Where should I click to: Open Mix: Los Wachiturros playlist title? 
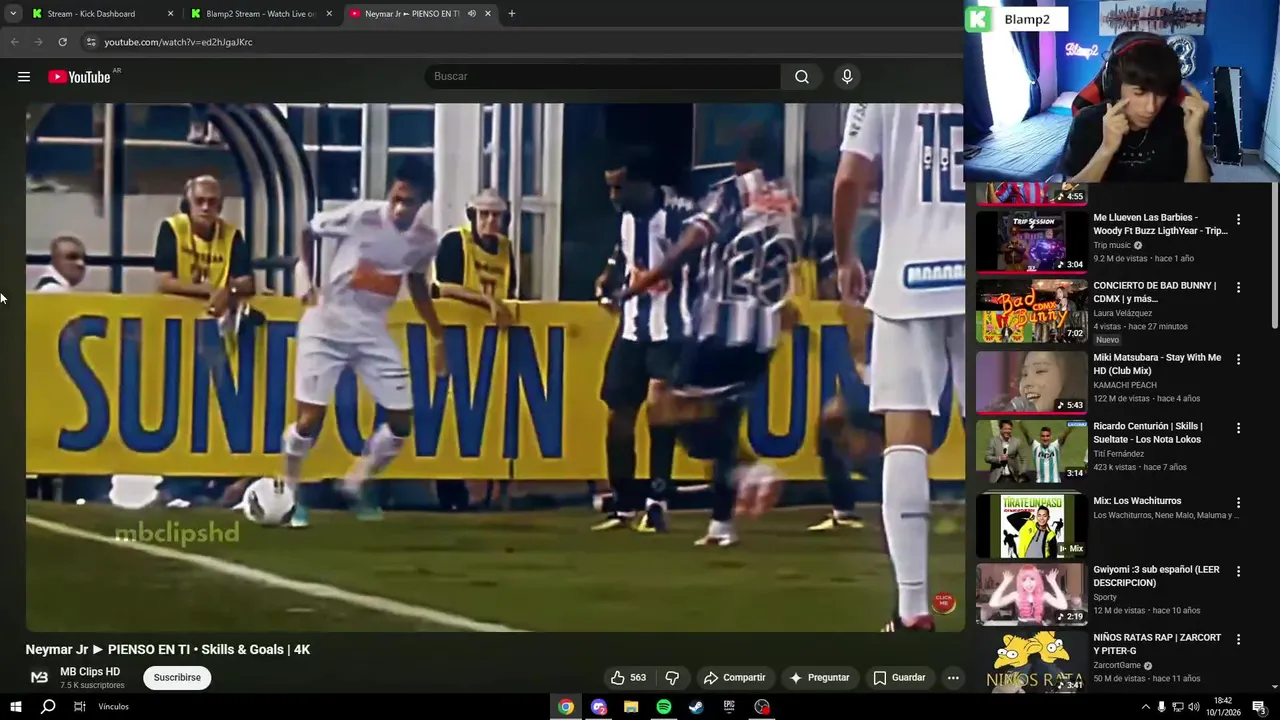tap(1137, 501)
